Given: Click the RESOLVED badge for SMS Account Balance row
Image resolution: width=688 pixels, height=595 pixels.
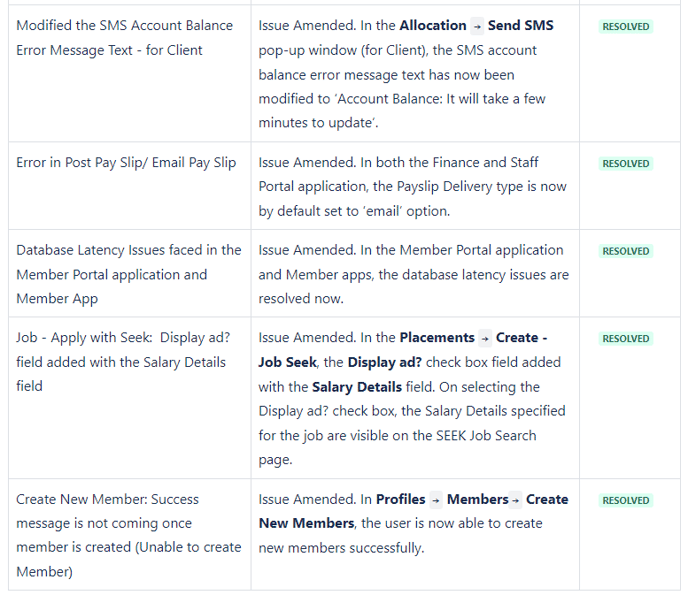Looking at the screenshot, I should click(x=626, y=26).
